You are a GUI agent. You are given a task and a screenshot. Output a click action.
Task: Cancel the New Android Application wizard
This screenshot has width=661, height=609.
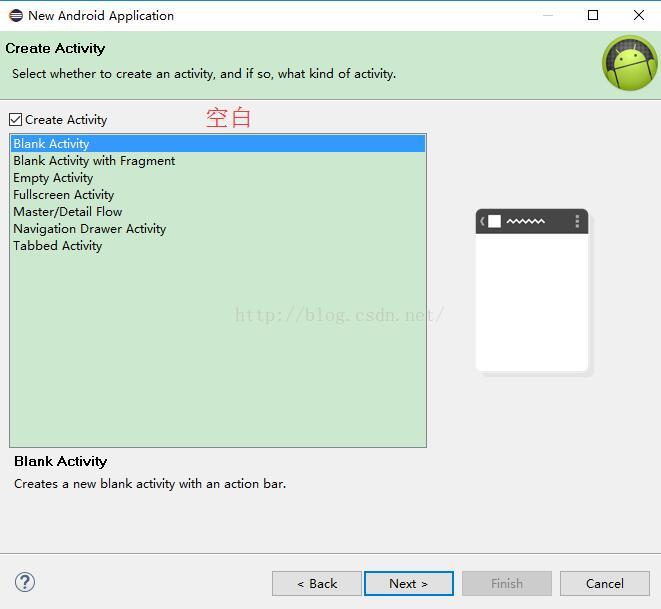(x=605, y=584)
